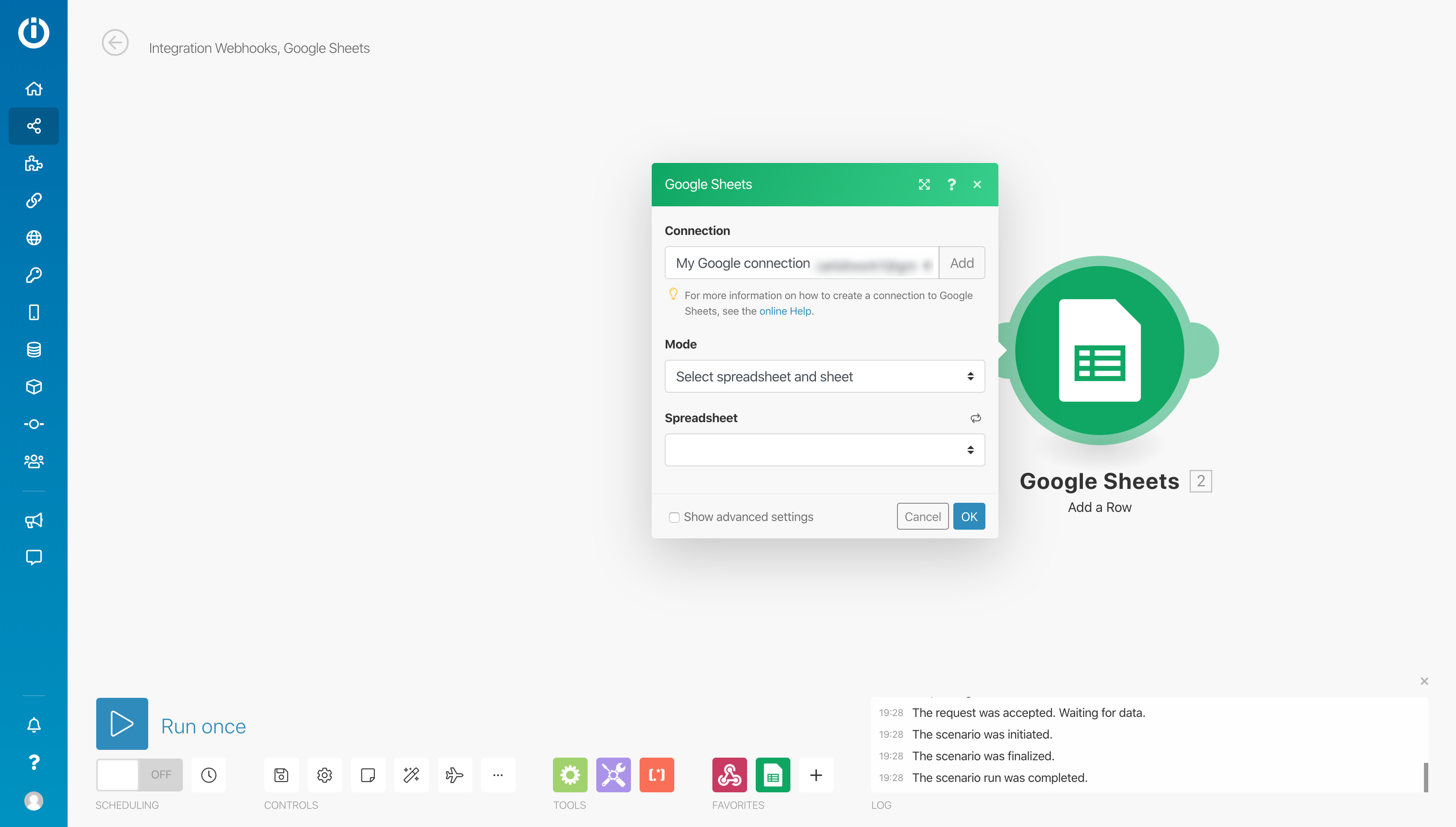Open Templates puzzle icon in sidebar
The height and width of the screenshot is (827, 1456).
tap(33, 163)
